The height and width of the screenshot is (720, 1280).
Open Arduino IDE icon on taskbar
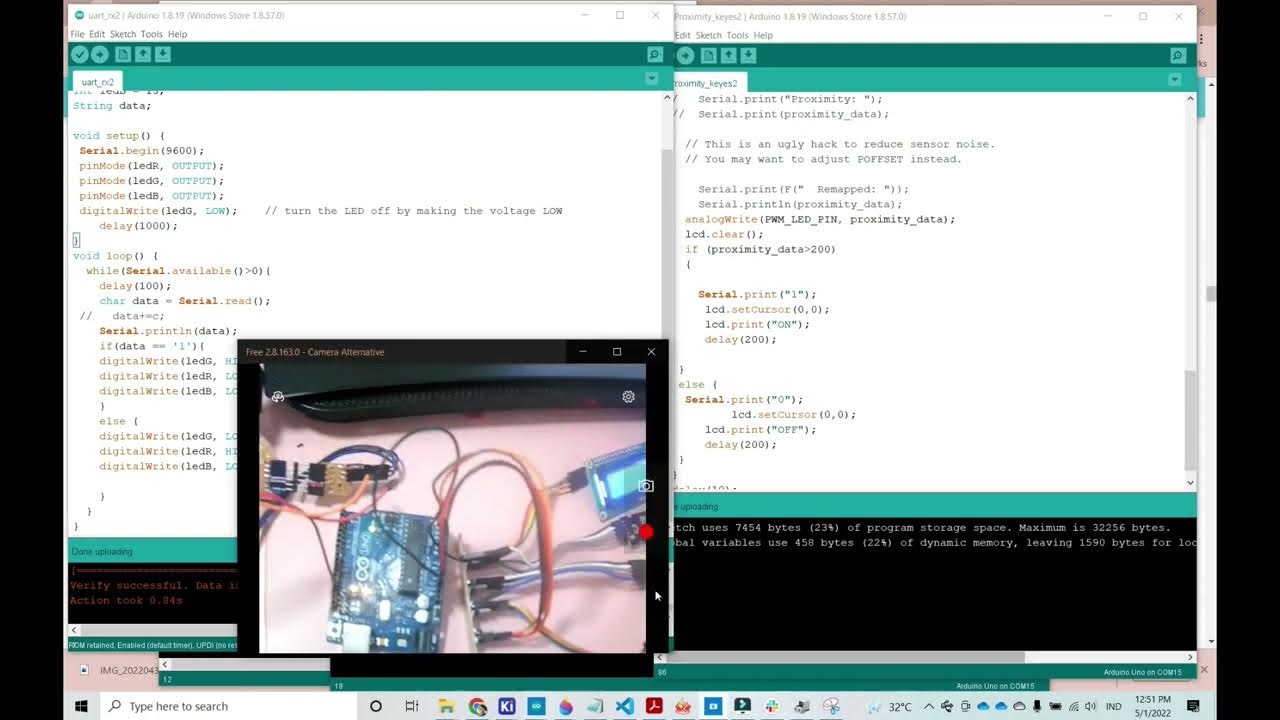536,706
